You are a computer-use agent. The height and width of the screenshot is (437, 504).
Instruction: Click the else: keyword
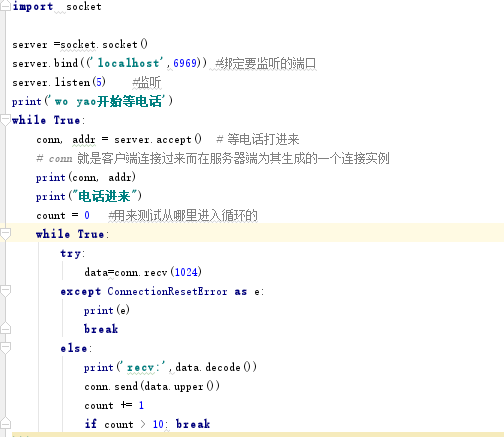click(76, 348)
